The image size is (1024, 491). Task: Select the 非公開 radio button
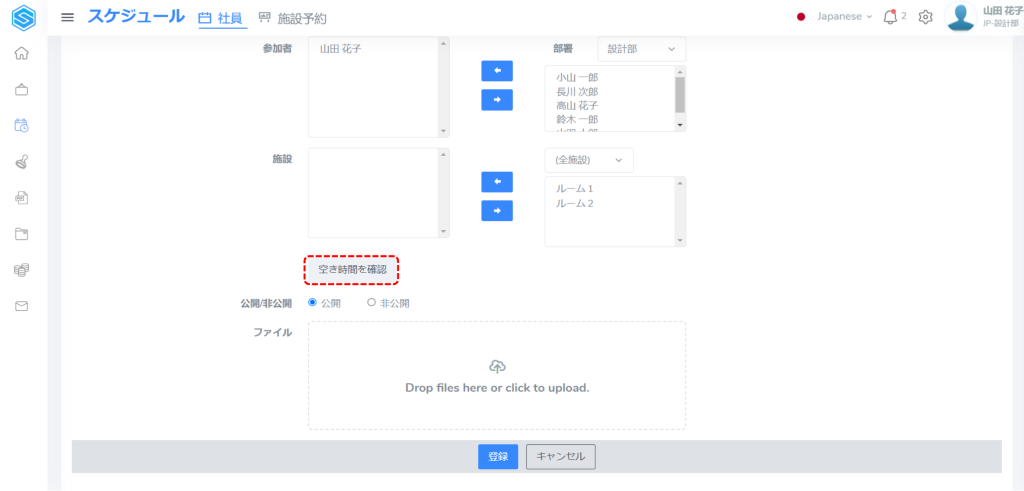372,302
